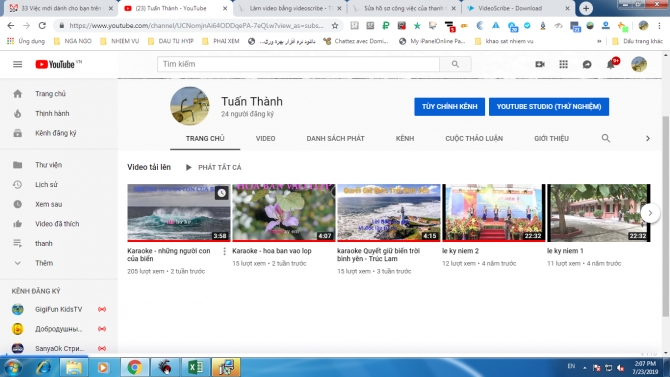The image size is (670, 377).
Task: Click TÙY CHỈNH KÊNH button
Action: 450,106
